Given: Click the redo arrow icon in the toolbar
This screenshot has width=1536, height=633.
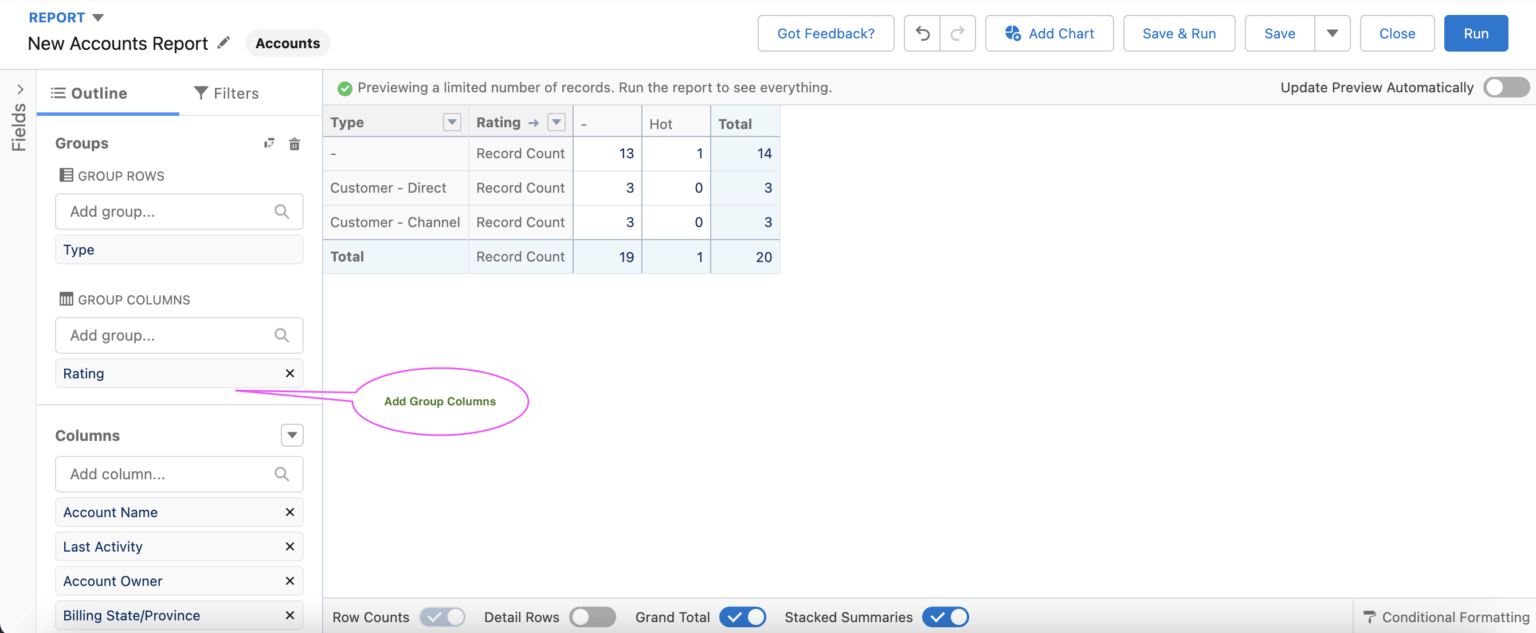Looking at the screenshot, I should [957, 33].
